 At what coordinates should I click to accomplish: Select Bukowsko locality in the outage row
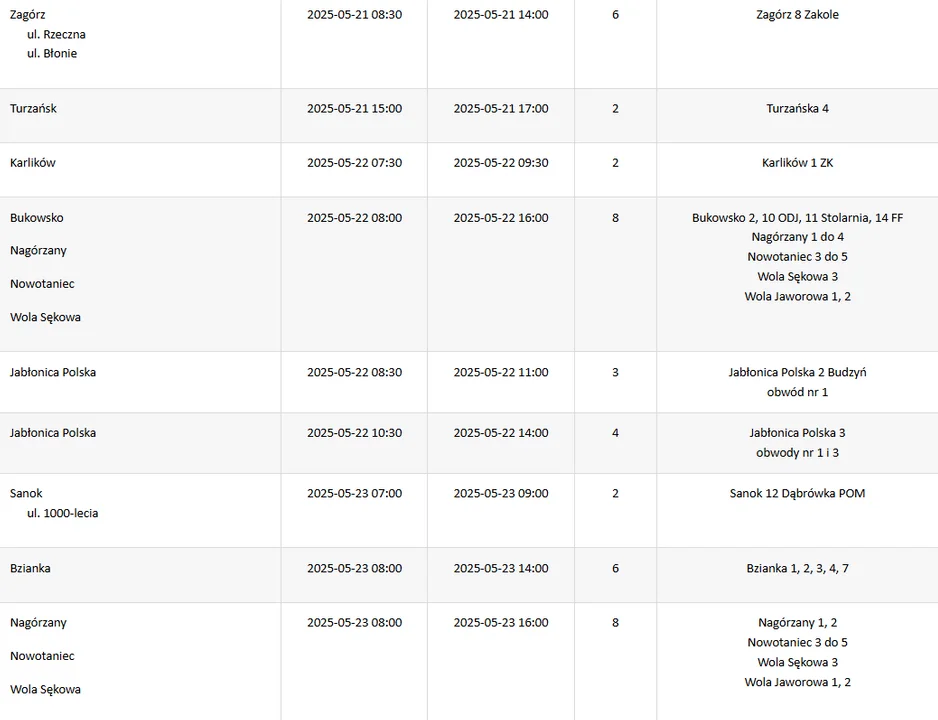36,218
